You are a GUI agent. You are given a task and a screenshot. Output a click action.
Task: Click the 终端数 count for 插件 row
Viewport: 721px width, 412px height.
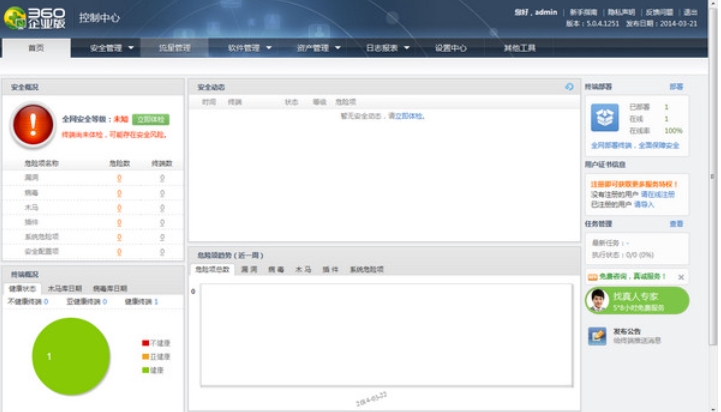[x=162, y=223]
